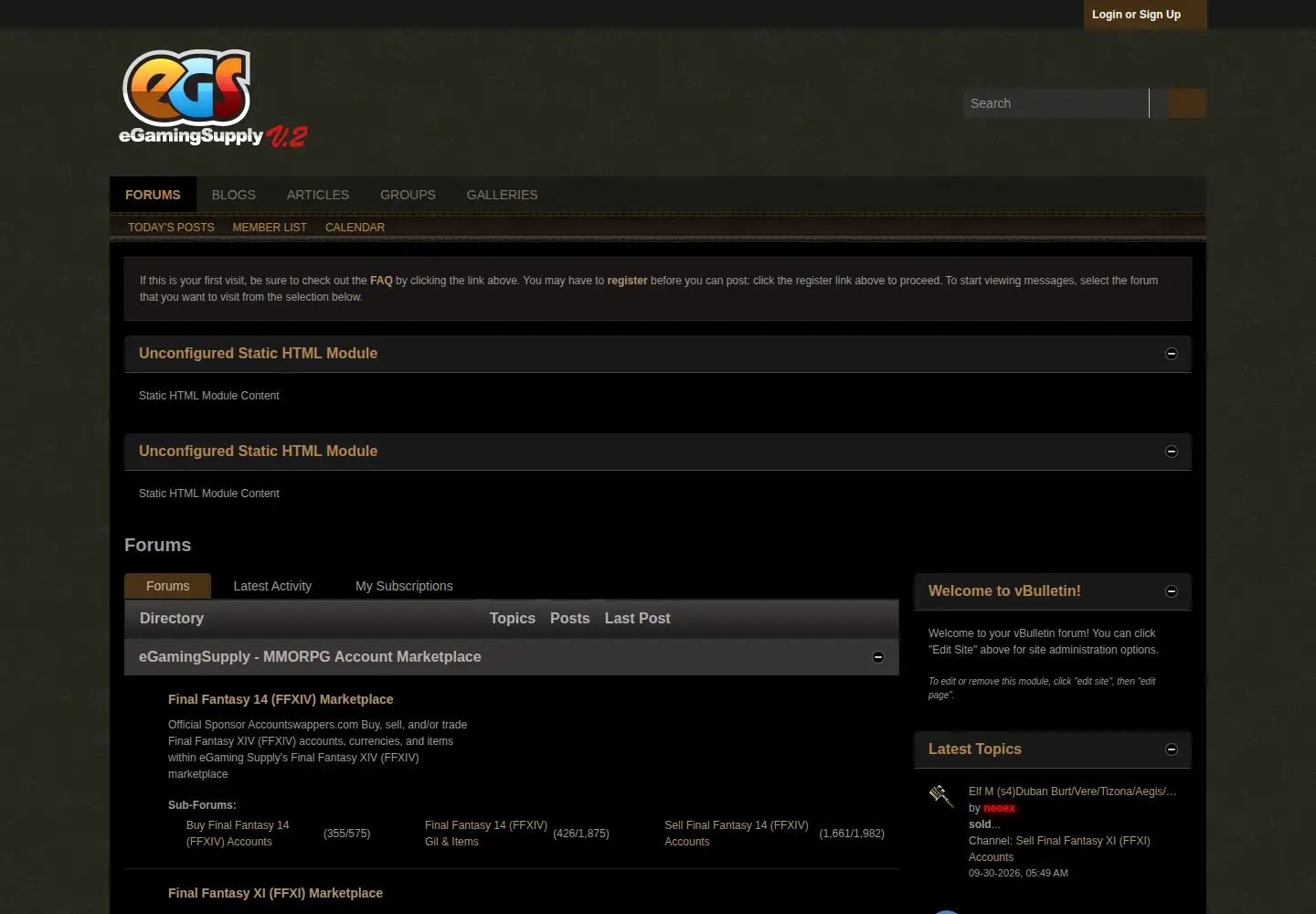Click the (355/575) topic count
This screenshot has height=914, width=1316.
(347, 834)
